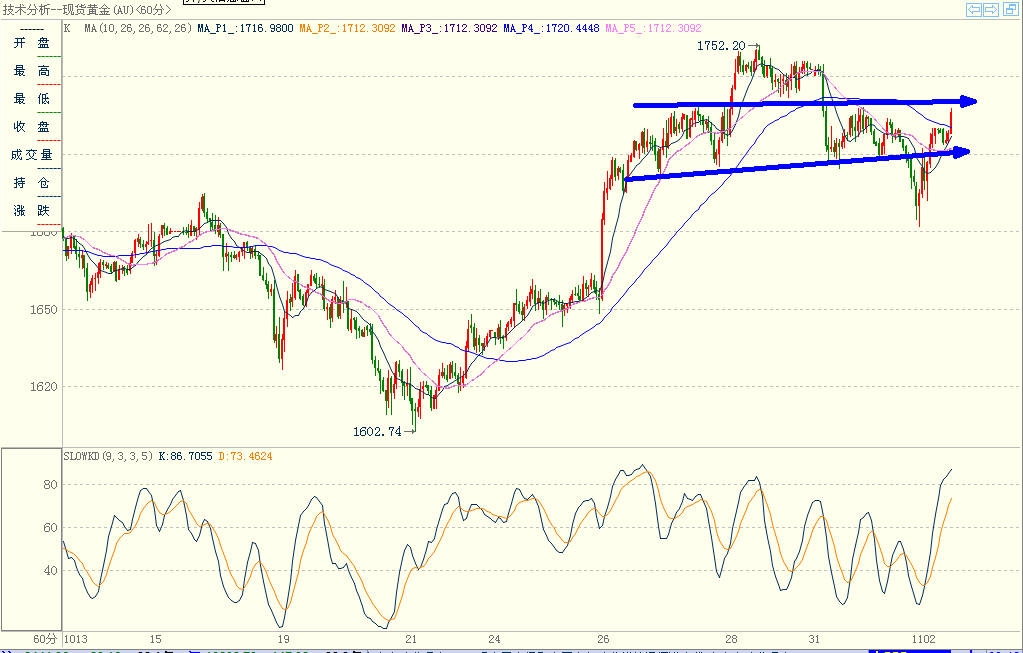This screenshot has width=1023, height=653.
Task: Click the 26 date label on the time axis
Action: click(603, 639)
